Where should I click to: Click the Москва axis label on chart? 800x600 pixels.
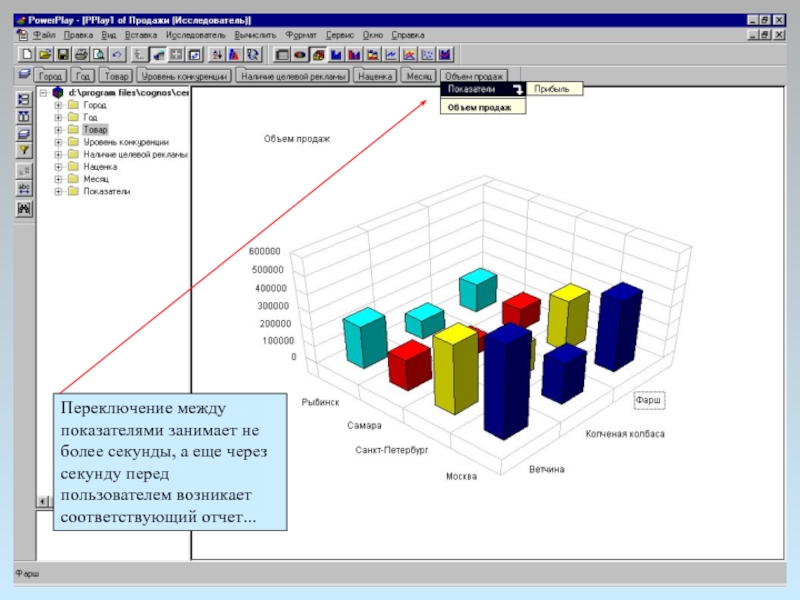click(x=461, y=477)
